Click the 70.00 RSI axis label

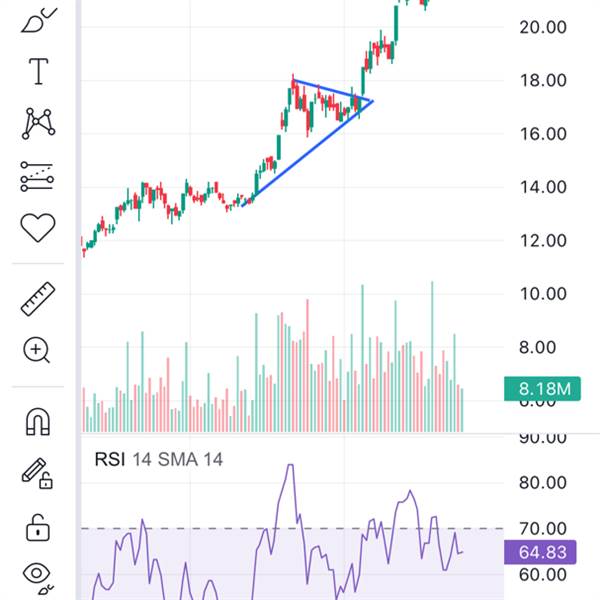[x=543, y=529]
